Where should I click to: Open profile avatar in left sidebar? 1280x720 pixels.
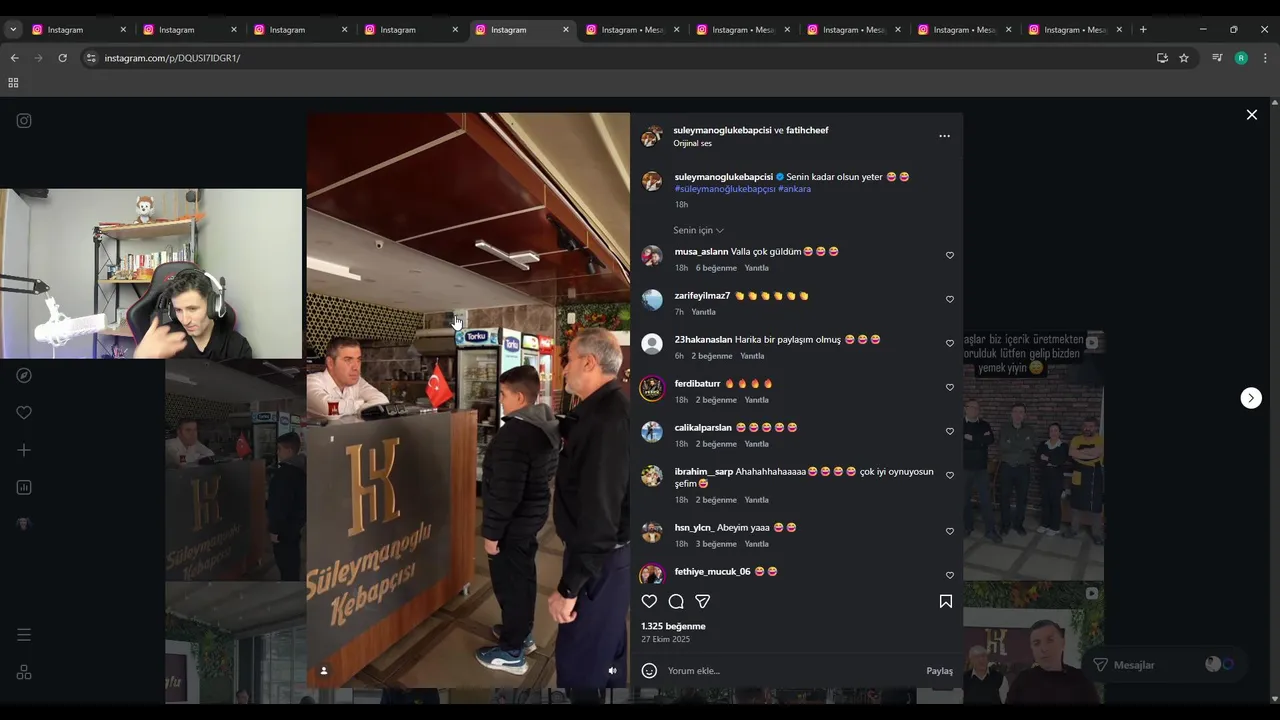(24, 524)
